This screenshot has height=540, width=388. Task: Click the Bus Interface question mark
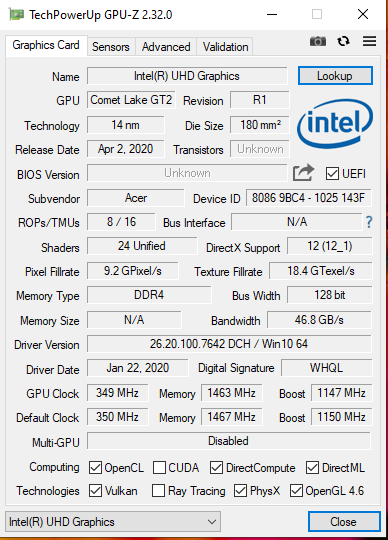[369, 222]
